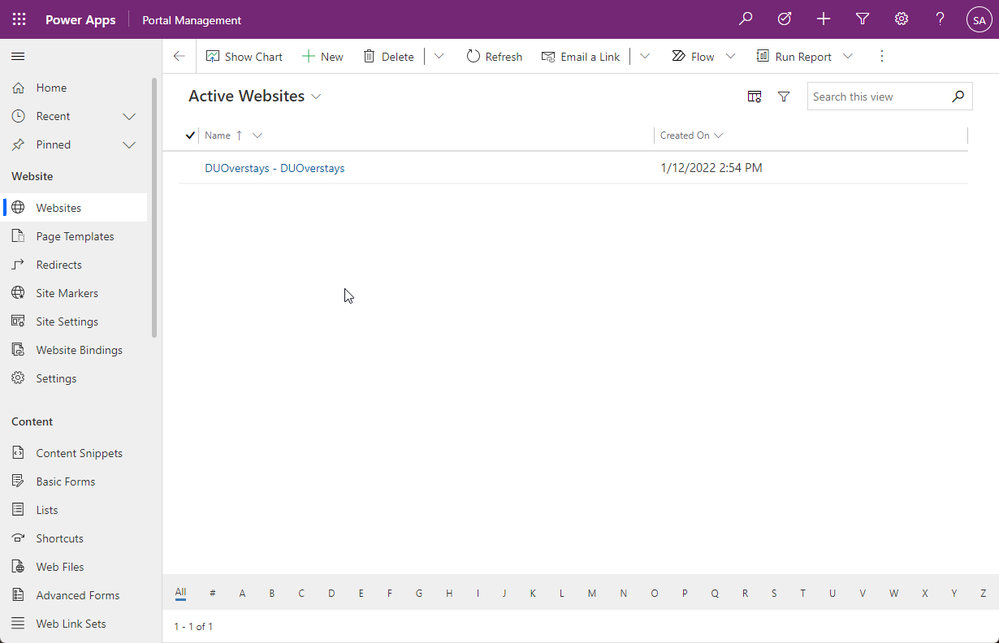
Task: Click the plus quick create icon
Action: coord(823,19)
